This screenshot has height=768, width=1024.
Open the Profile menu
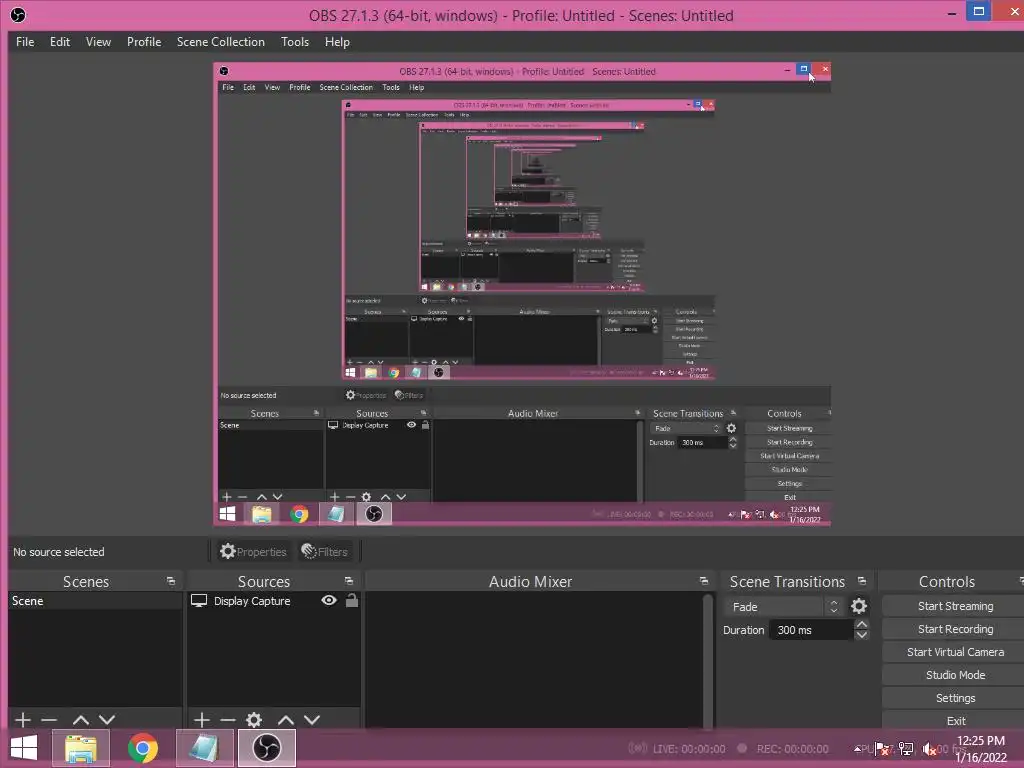(144, 42)
